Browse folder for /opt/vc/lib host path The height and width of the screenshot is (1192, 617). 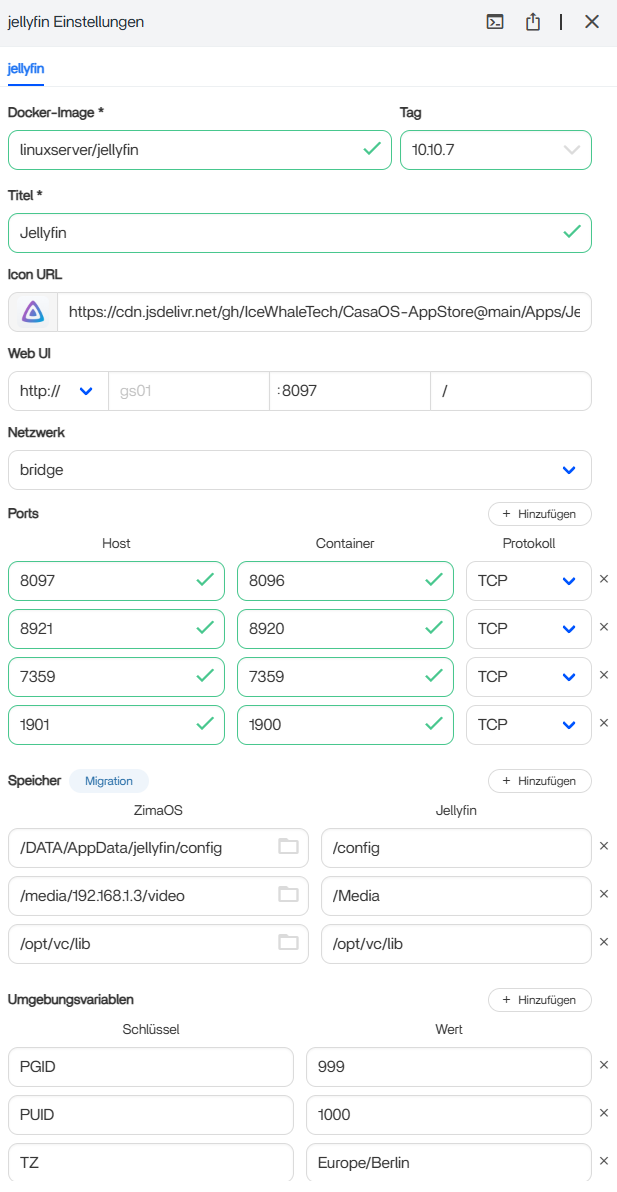tap(288, 943)
